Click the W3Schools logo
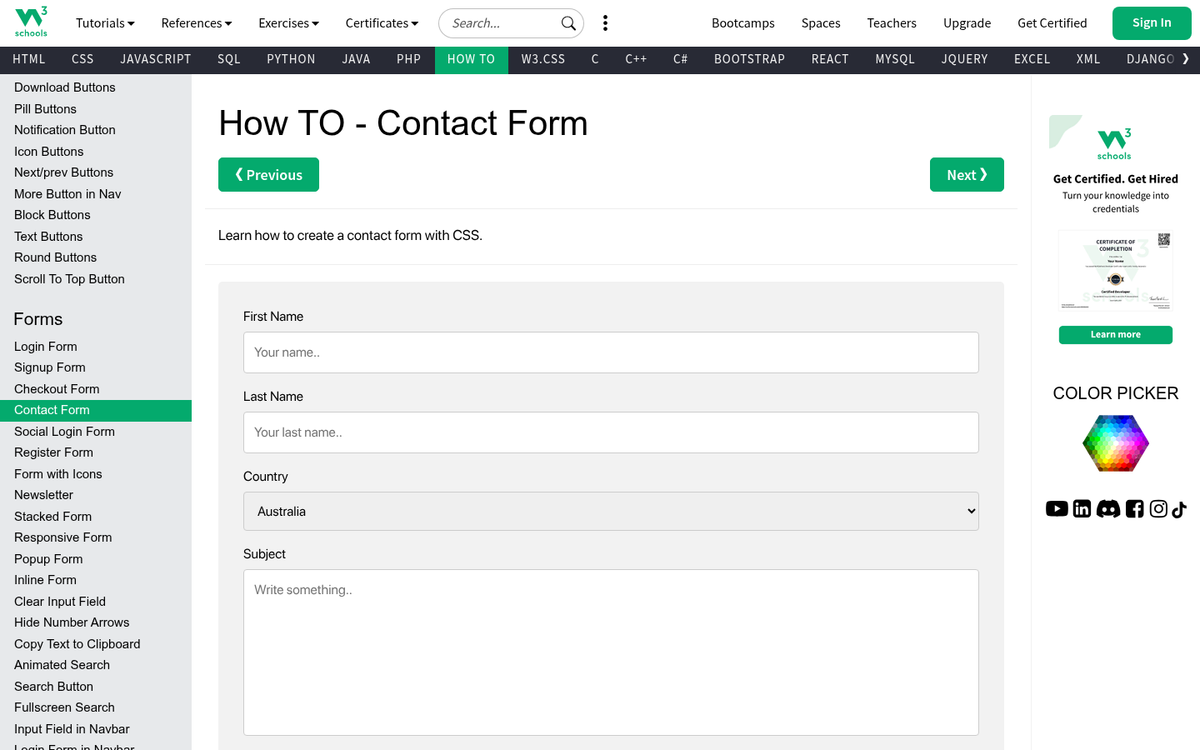Image resolution: width=1200 pixels, height=750 pixels. (30, 22)
